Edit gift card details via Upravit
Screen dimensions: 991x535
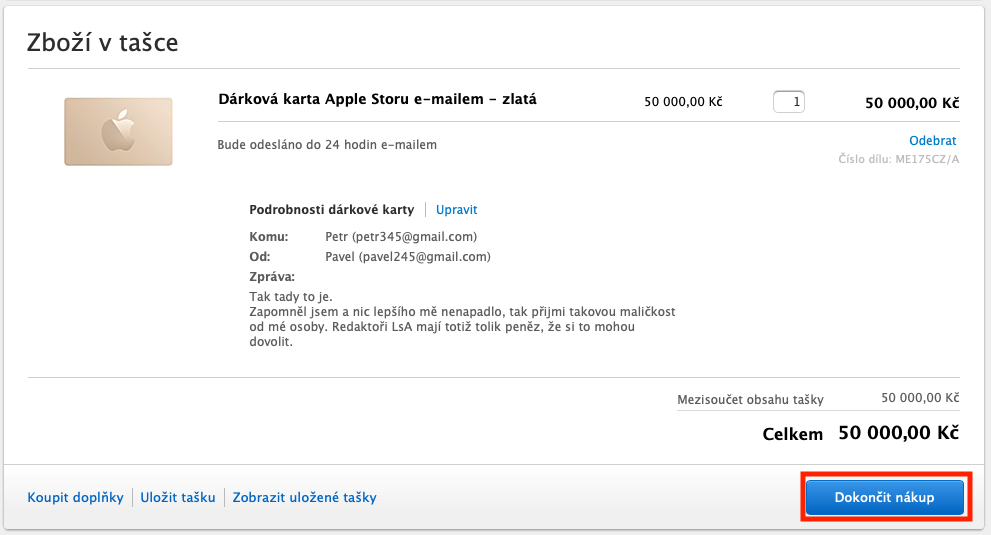[456, 210]
